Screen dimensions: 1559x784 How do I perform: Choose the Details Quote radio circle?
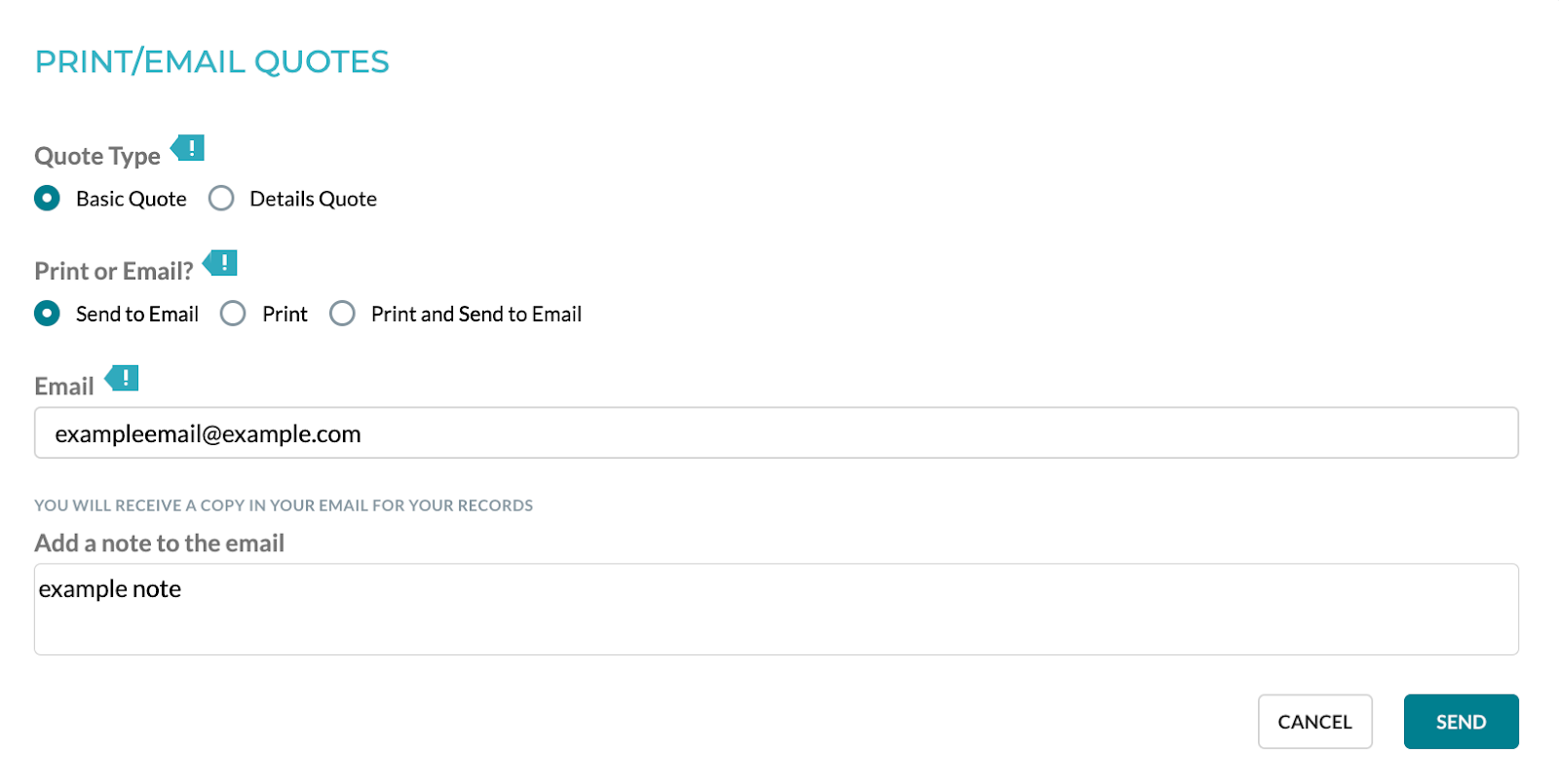(x=221, y=199)
